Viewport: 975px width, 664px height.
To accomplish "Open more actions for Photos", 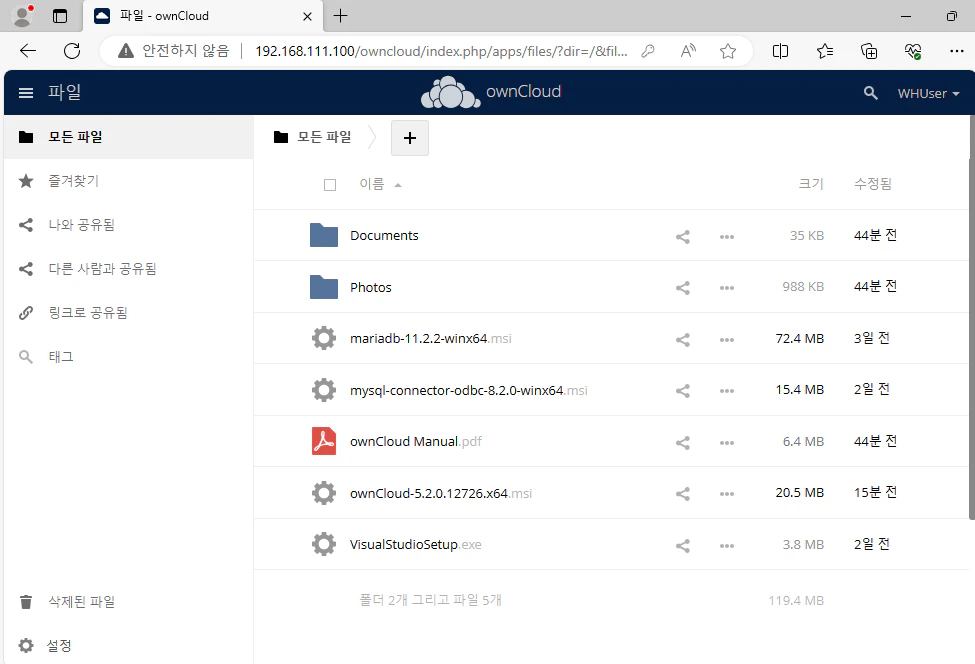I will (x=727, y=288).
